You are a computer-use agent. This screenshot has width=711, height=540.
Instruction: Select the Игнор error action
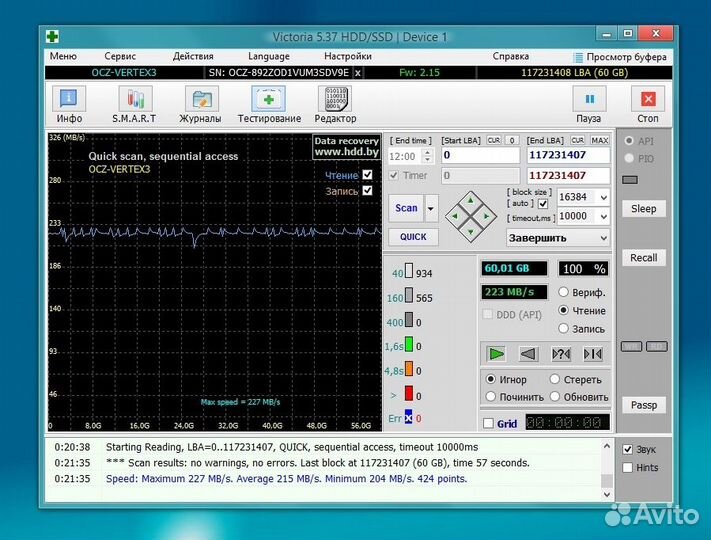pyautogui.click(x=491, y=379)
